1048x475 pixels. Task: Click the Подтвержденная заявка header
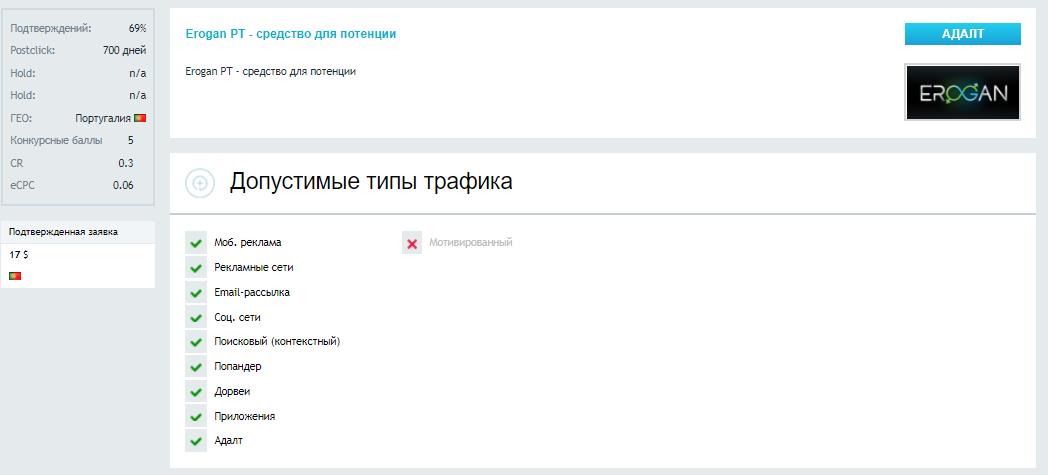click(x=63, y=232)
